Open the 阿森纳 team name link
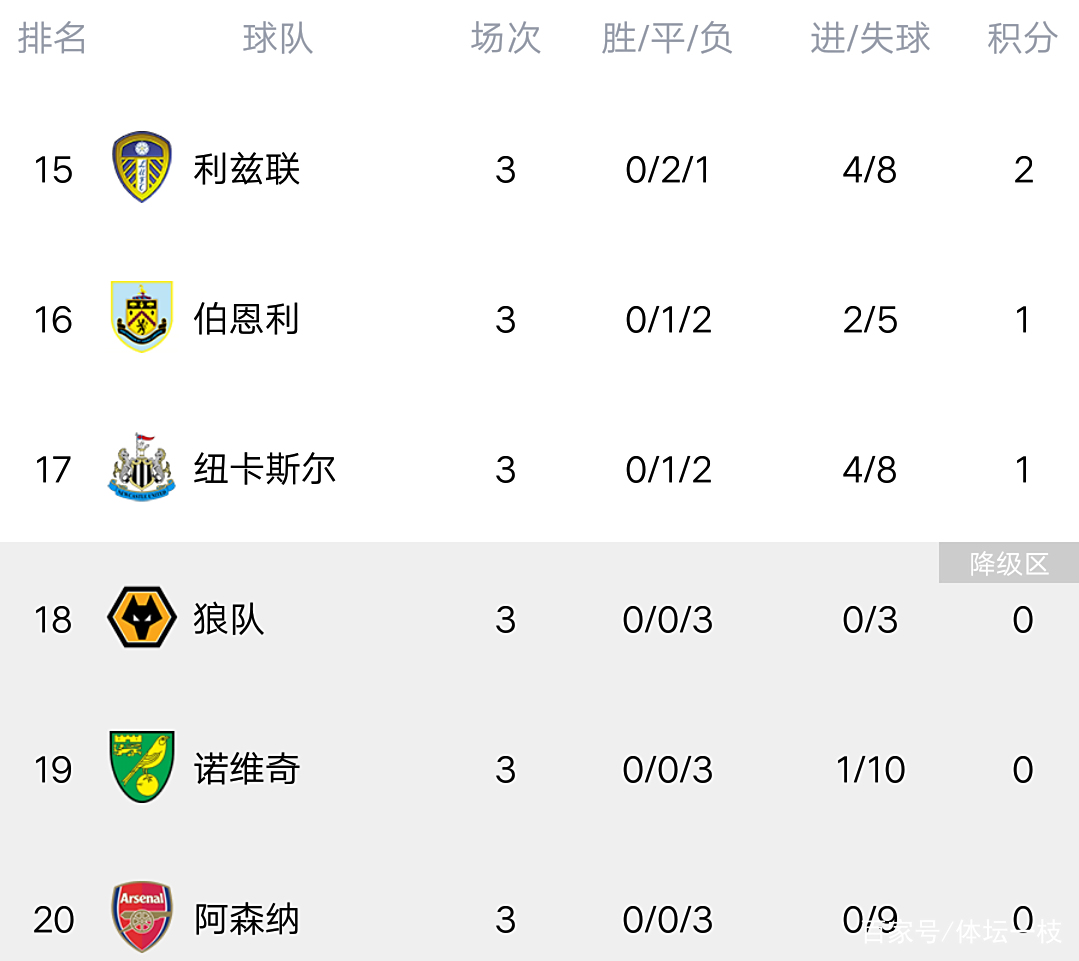The image size is (1079, 961). 247,919
